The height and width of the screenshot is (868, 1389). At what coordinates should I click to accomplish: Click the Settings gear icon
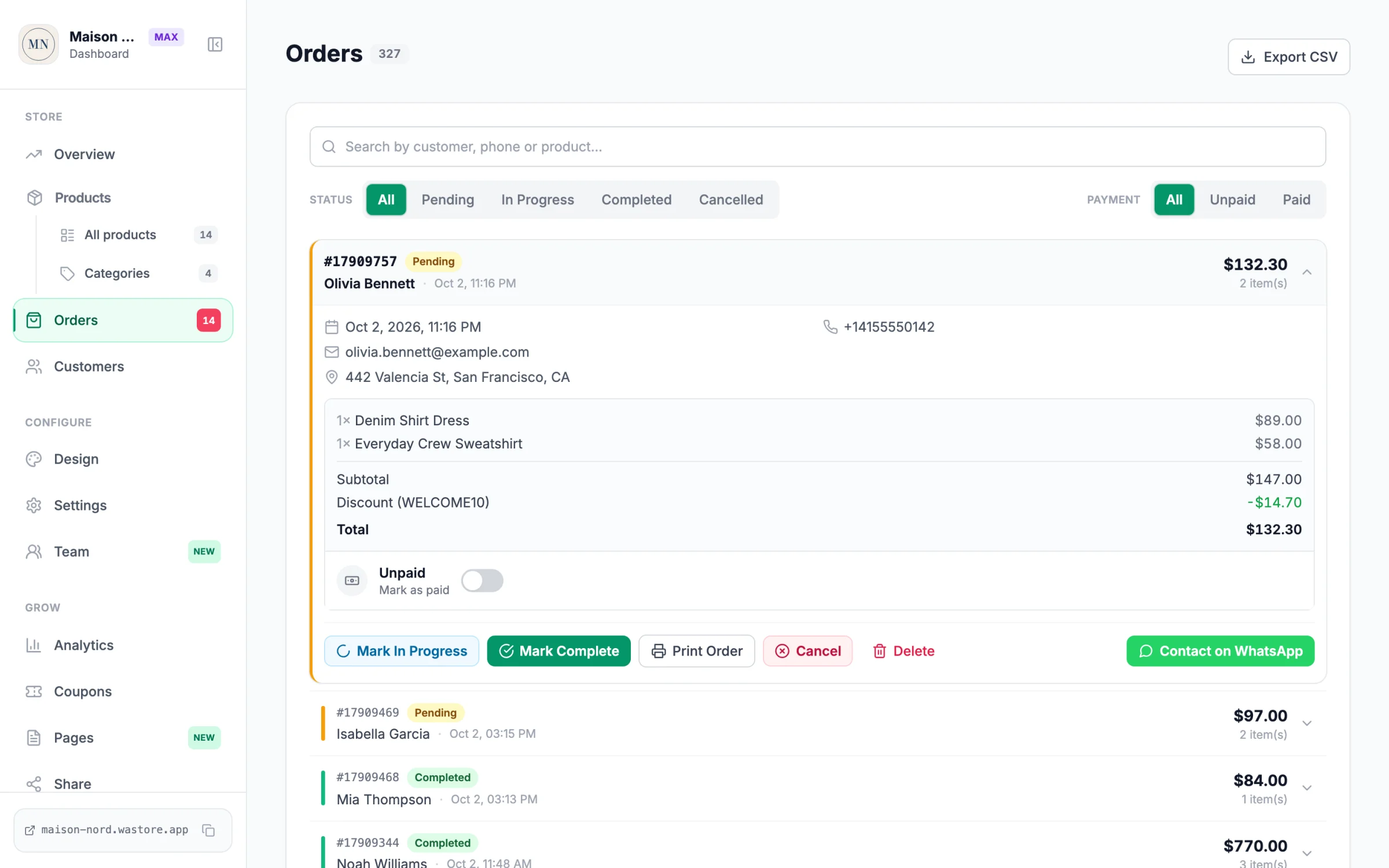coord(34,505)
